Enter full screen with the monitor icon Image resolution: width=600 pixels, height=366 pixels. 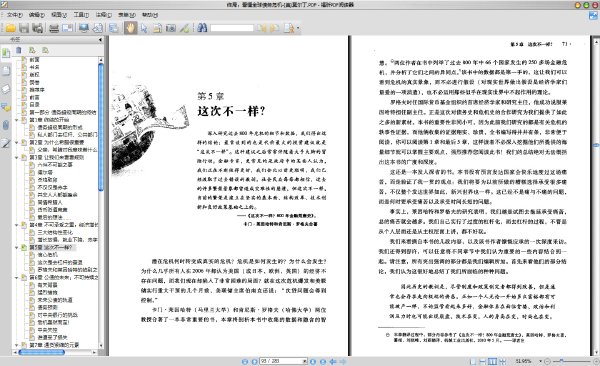point(84,28)
